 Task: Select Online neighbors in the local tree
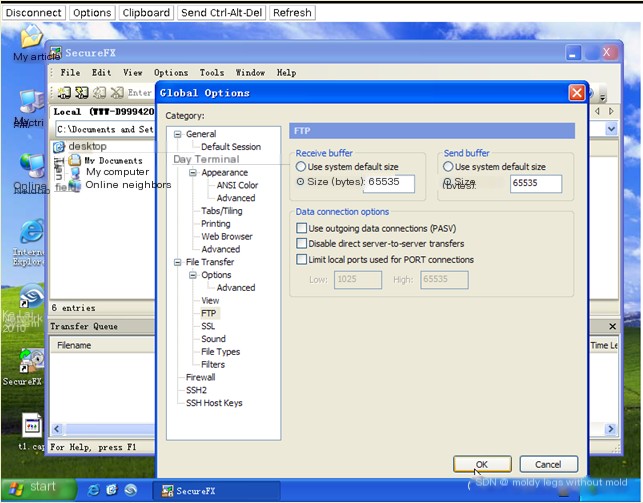(x=128, y=185)
